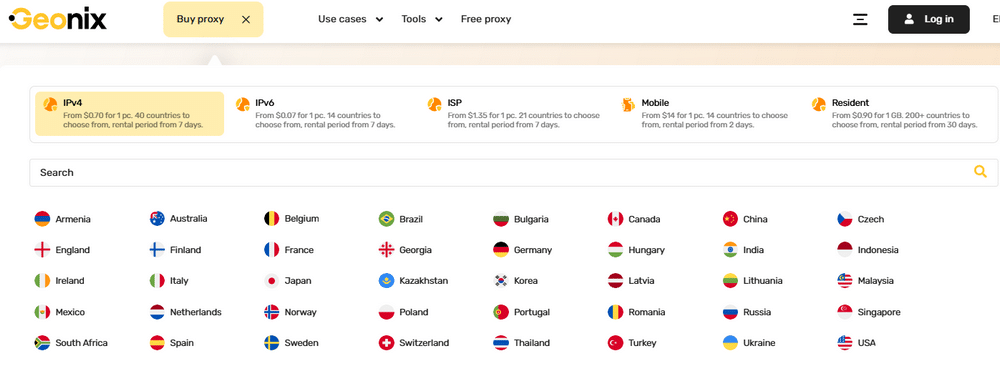Click the Armenia flag icon
This screenshot has width=1000, height=379.
[x=42, y=219]
